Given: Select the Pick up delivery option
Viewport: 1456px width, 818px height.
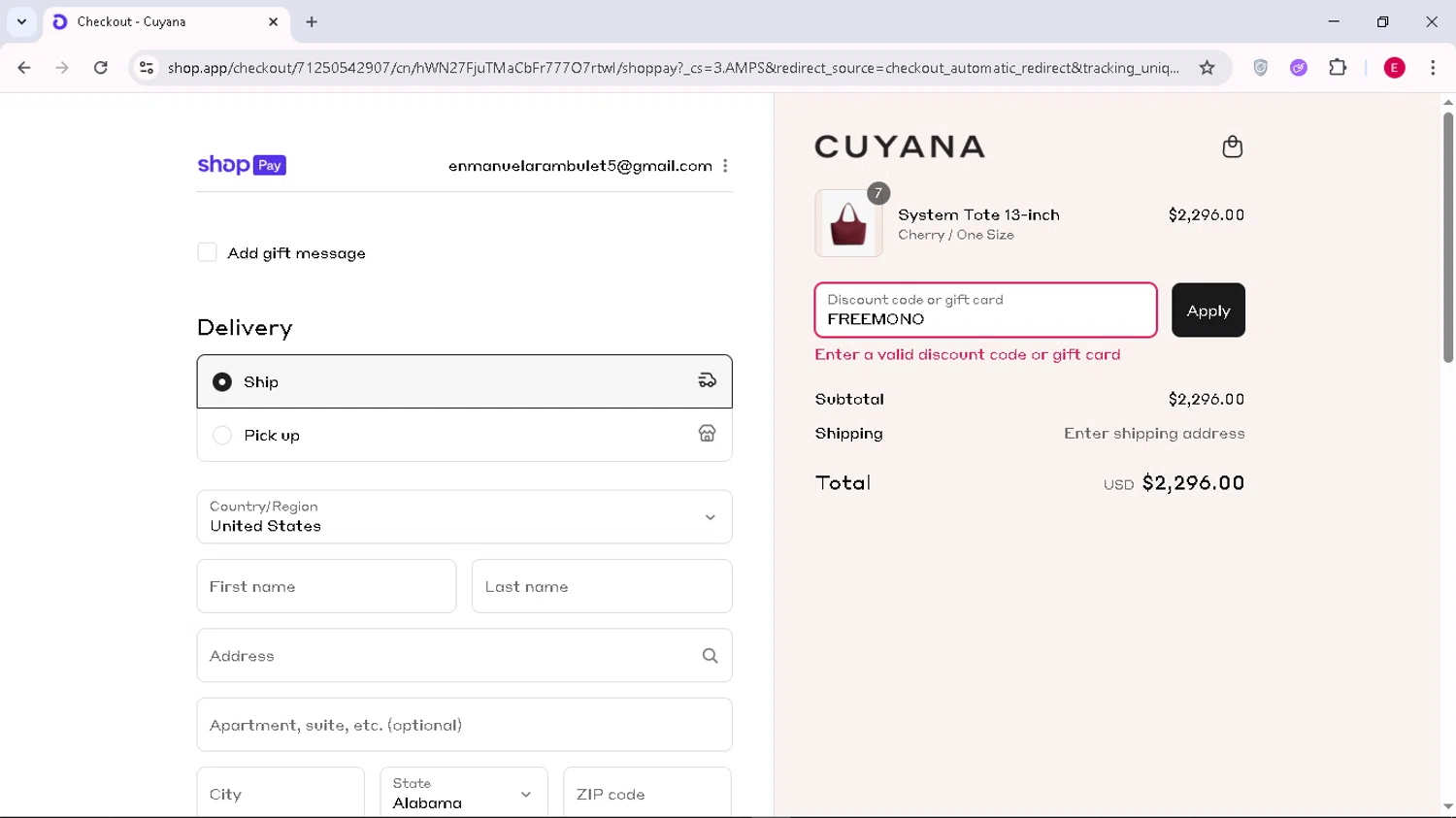Looking at the screenshot, I should pos(464,435).
